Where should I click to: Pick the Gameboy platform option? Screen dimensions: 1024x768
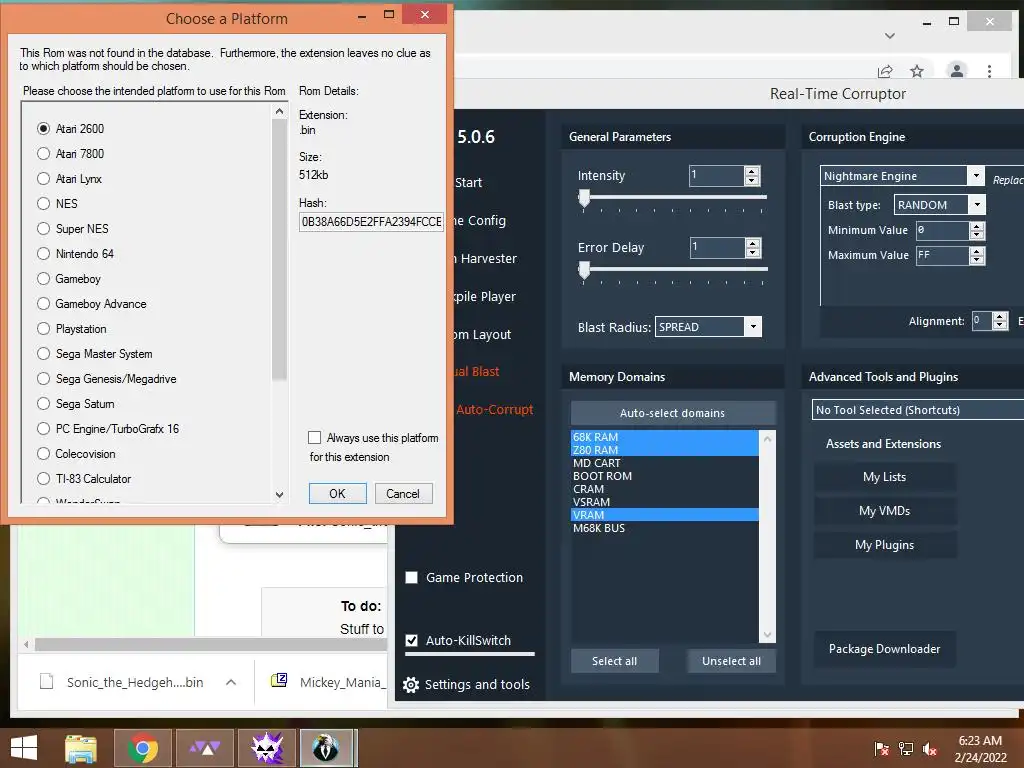tap(44, 279)
